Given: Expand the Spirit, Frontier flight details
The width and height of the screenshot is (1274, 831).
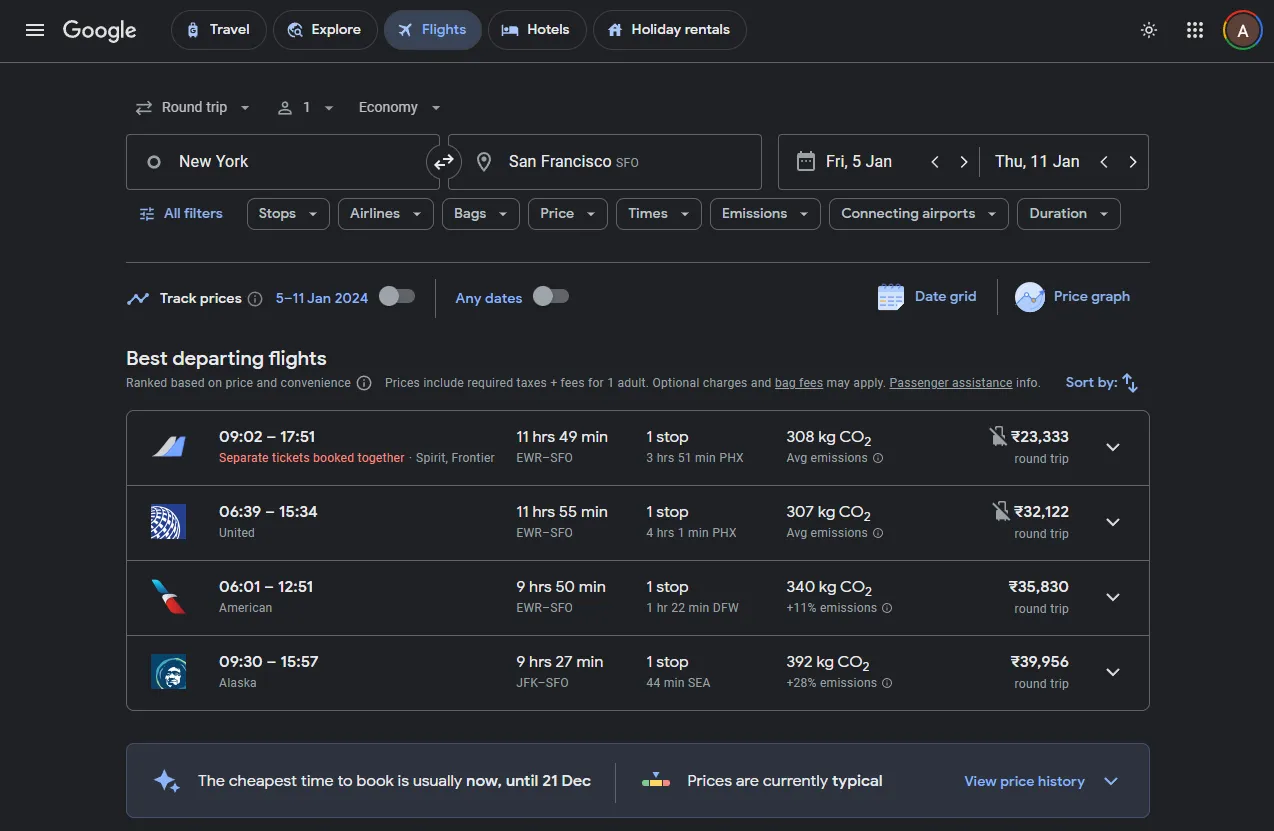Looking at the screenshot, I should coord(1113,447).
